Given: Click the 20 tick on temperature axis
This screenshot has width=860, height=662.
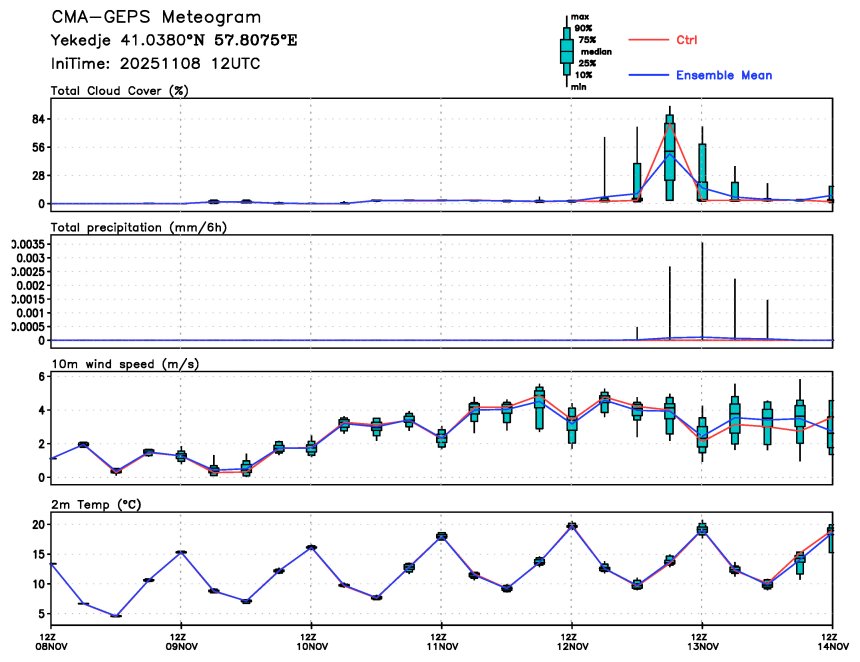Looking at the screenshot, I should point(40,525).
